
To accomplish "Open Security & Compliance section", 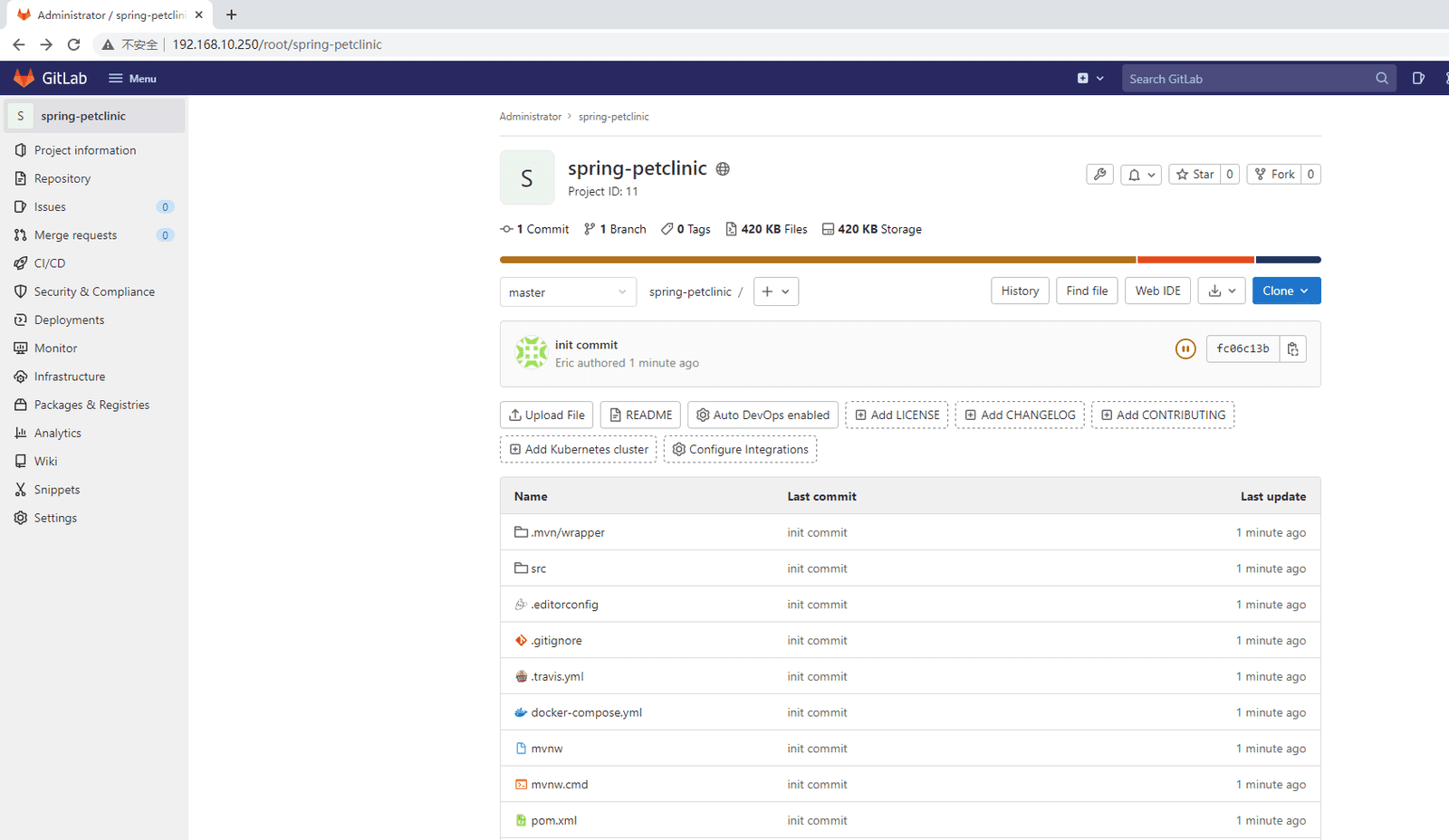I will [x=94, y=291].
